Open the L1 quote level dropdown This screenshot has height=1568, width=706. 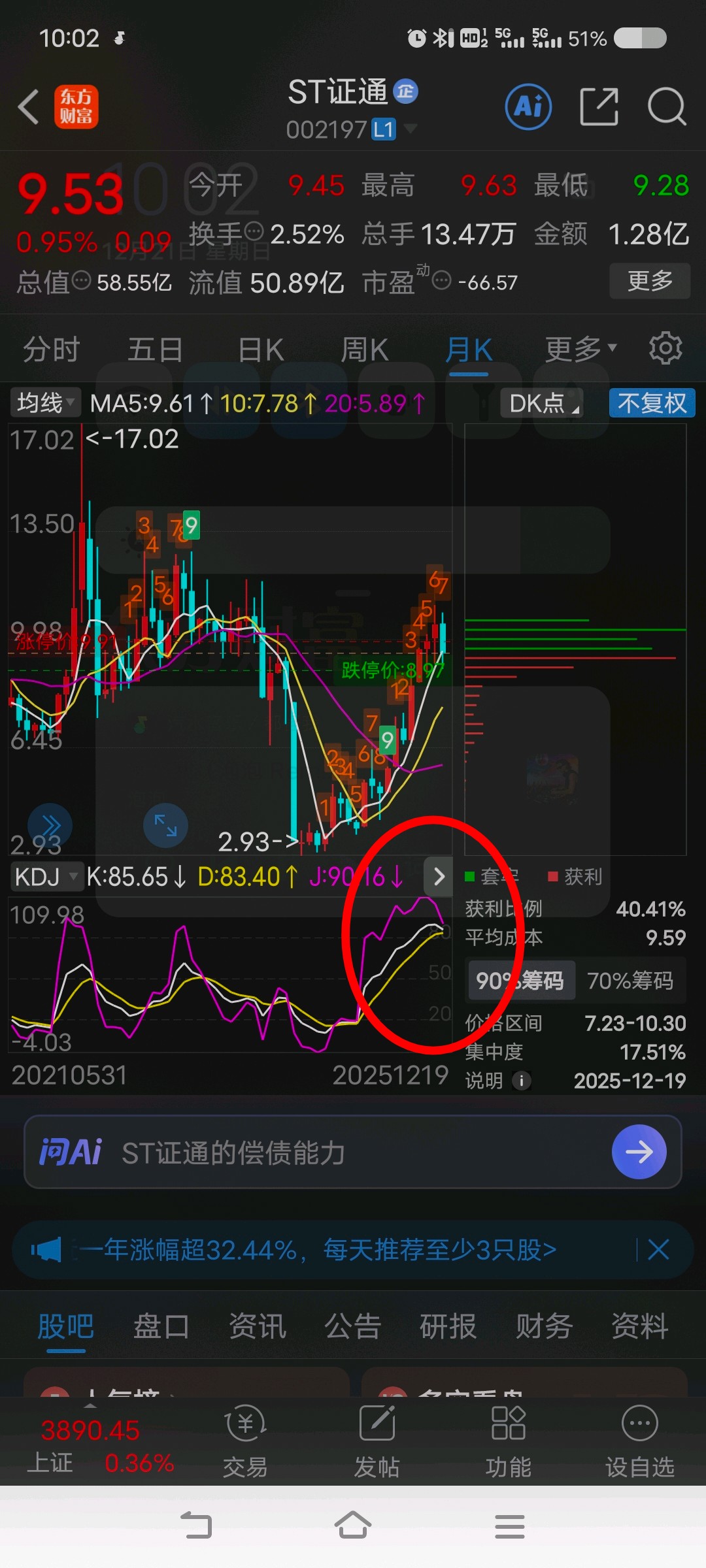pyautogui.click(x=394, y=129)
